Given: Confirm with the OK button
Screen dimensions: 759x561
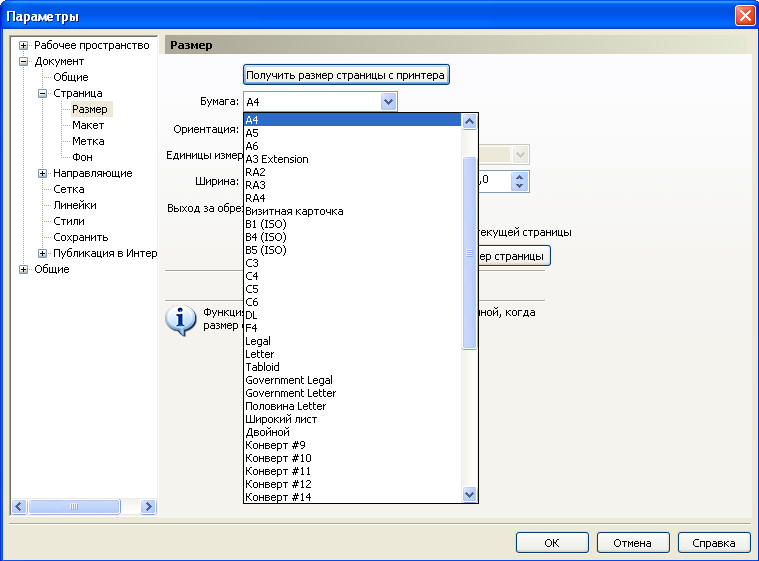Looking at the screenshot, I should [552, 543].
